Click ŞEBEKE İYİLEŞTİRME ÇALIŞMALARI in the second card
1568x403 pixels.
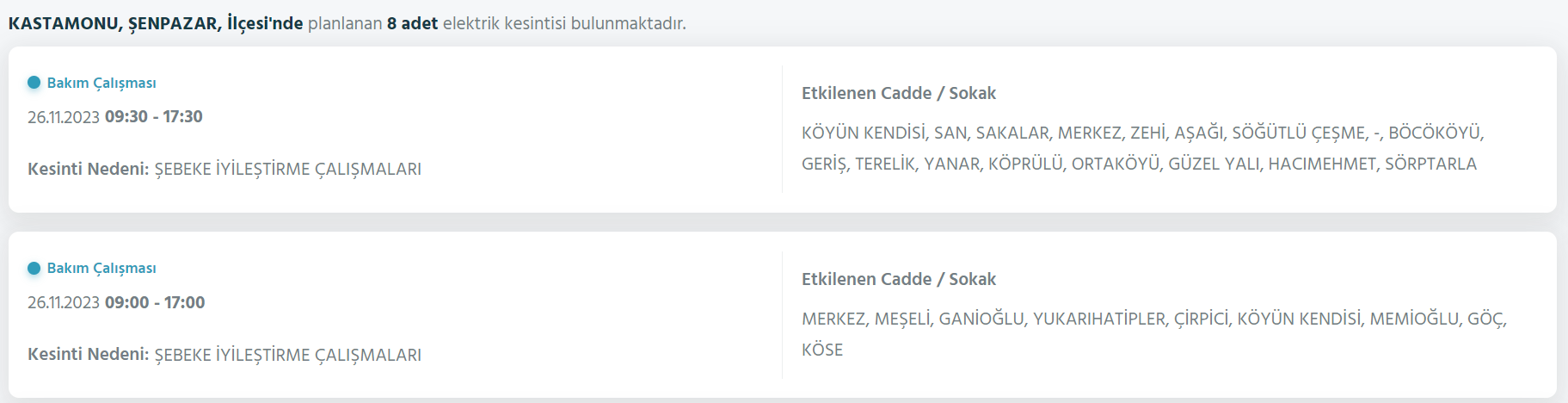point(288,355)
